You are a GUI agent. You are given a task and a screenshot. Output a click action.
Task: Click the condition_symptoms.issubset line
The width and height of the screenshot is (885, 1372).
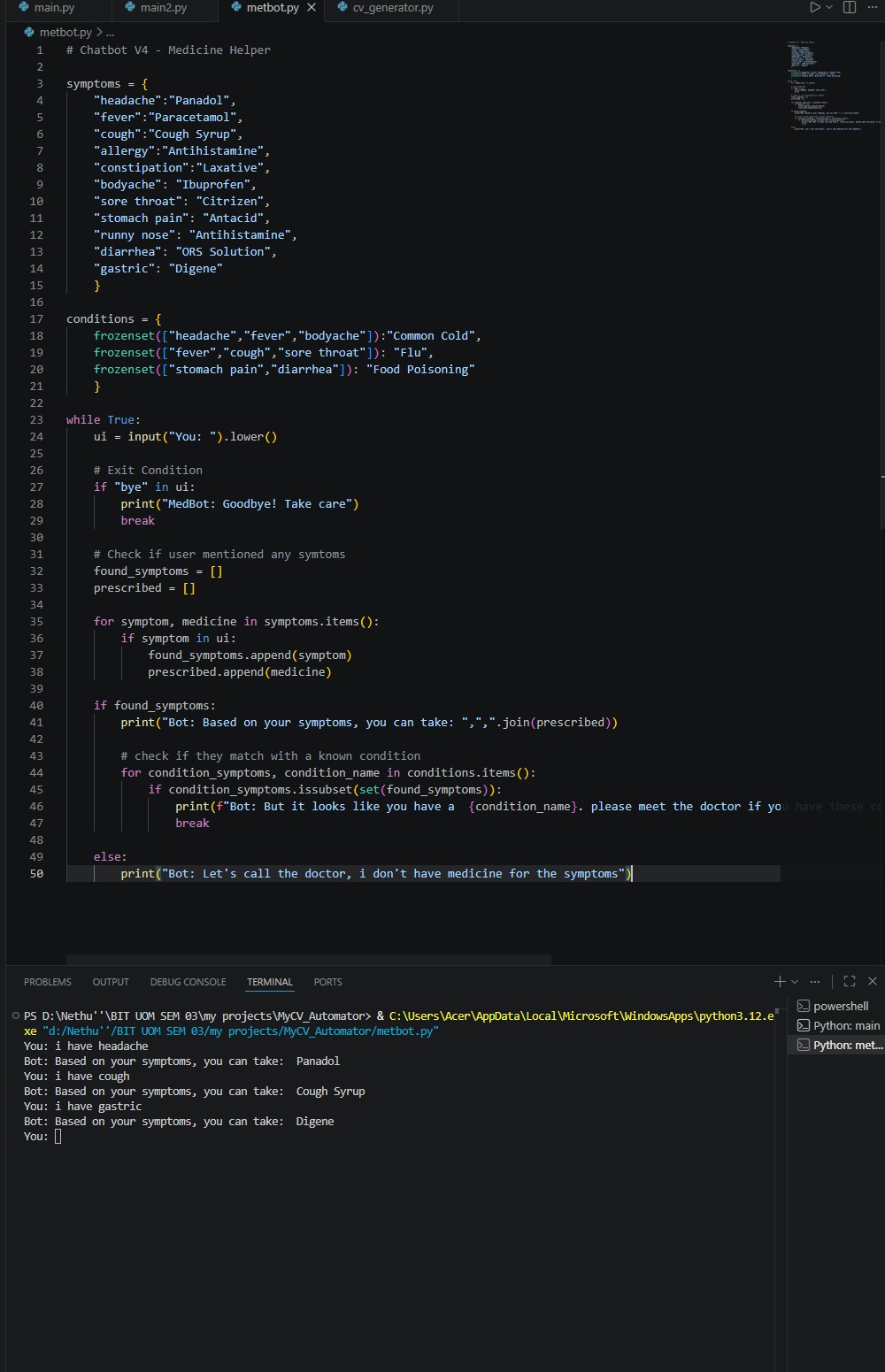[x=325, y=789]
